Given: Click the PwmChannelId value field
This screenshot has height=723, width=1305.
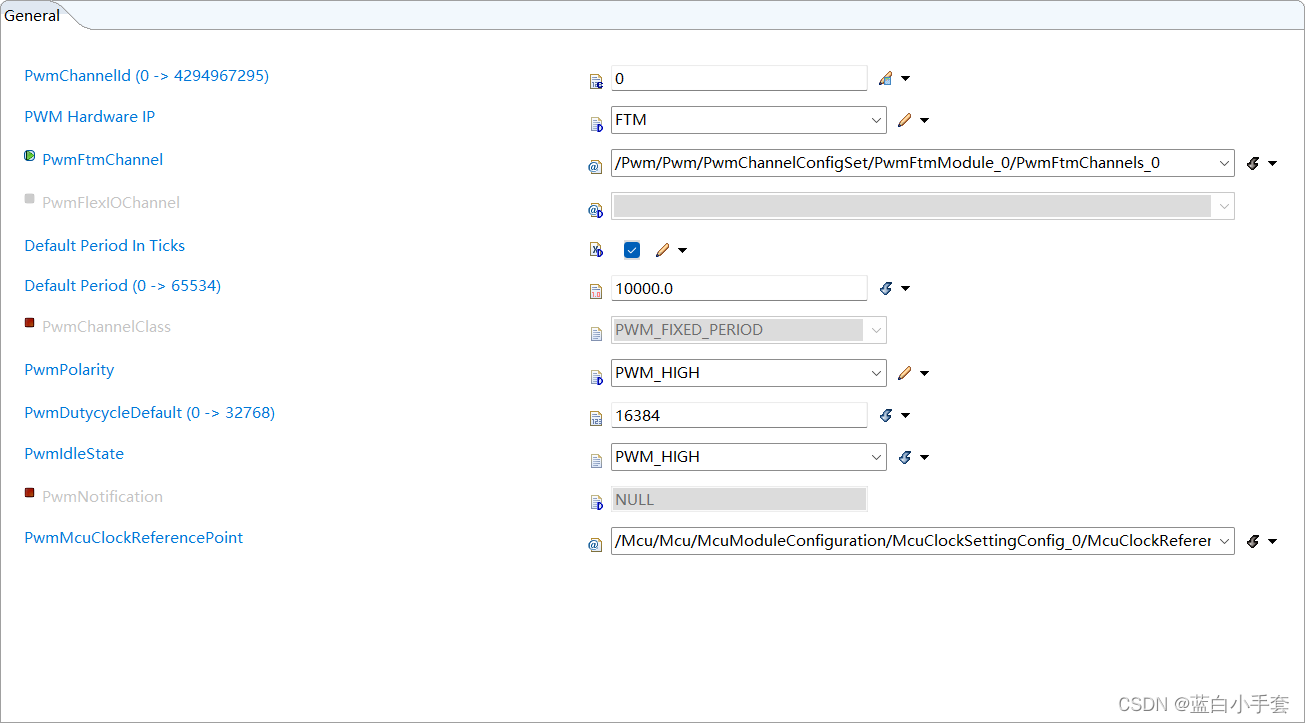Looking at the screenshot, I should tap(739, 78).
